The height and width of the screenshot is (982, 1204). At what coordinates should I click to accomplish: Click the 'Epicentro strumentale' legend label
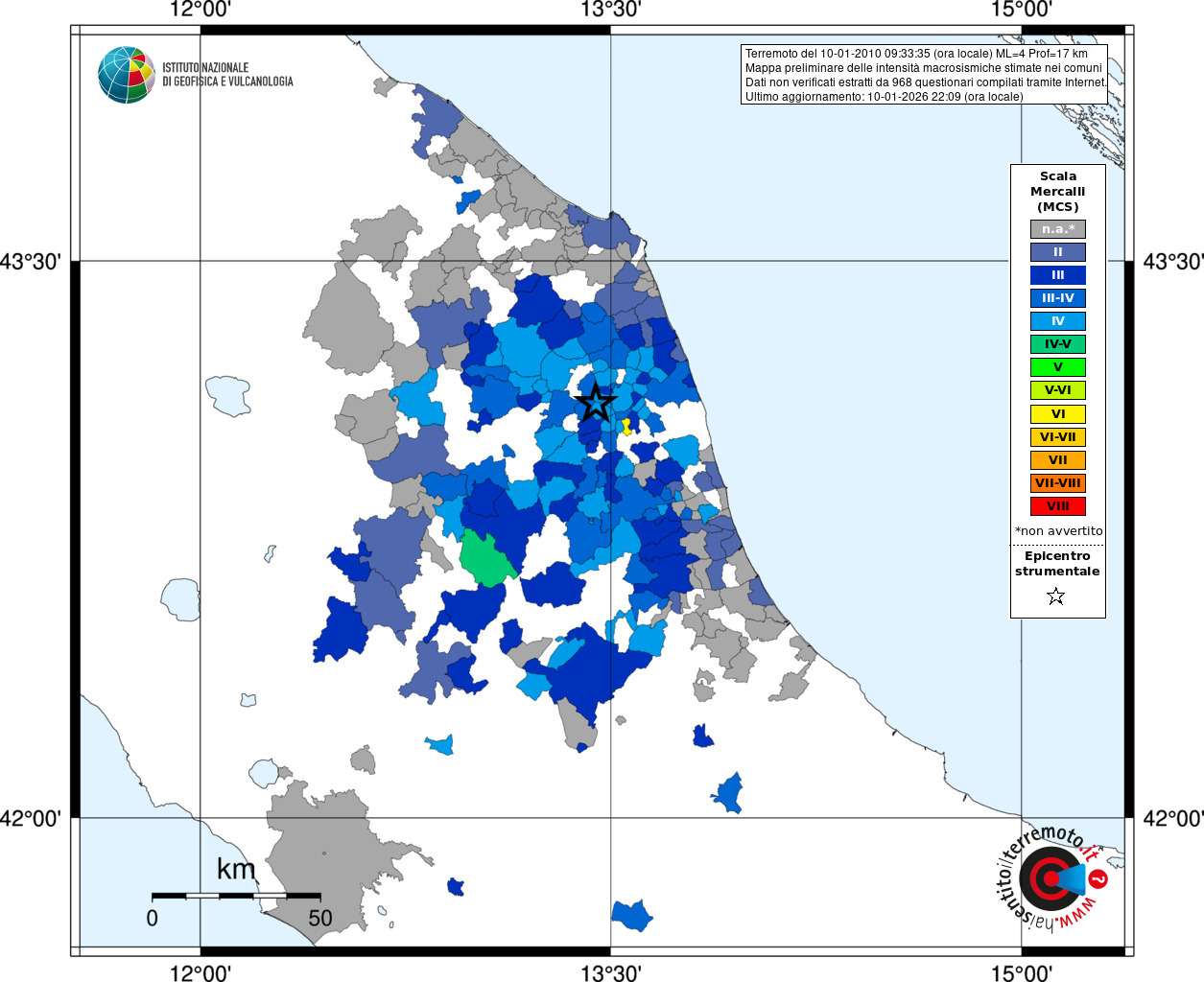(1057, 564)
